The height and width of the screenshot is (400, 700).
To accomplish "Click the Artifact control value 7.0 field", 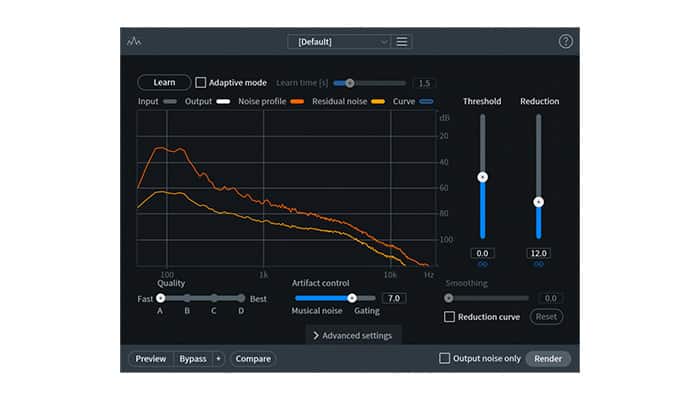I will 394,298.
